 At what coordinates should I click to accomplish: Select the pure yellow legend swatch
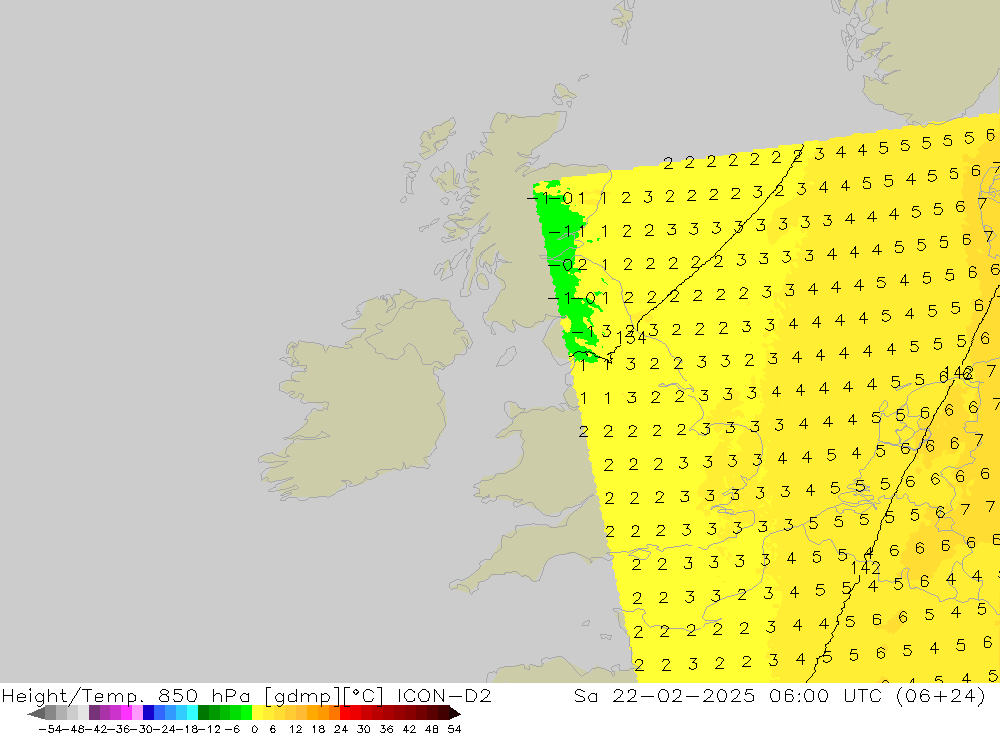pyautogui.click(x=258, y=713)
